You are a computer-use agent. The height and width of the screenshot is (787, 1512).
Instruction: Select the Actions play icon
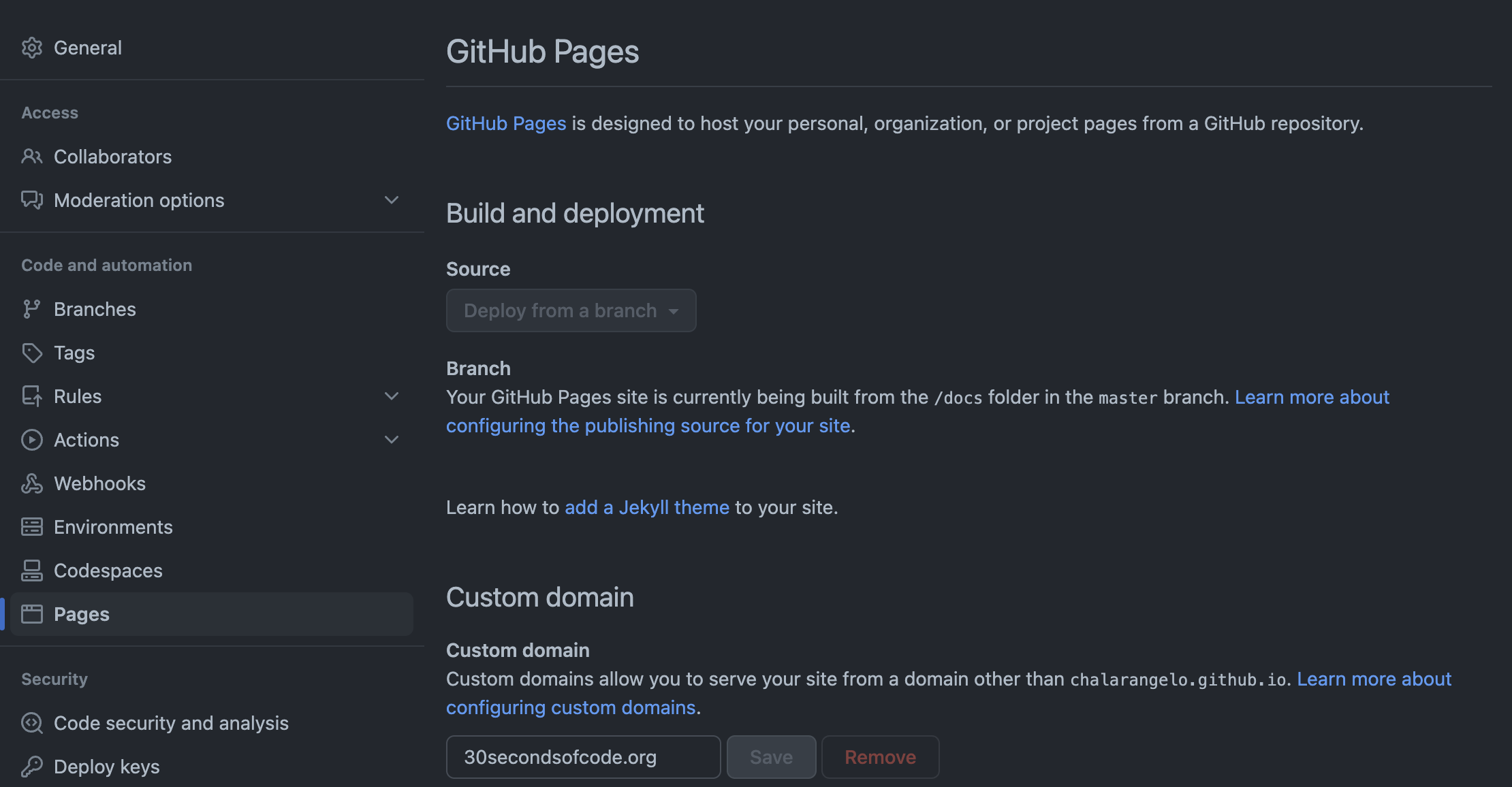click(x=31, y=440)
